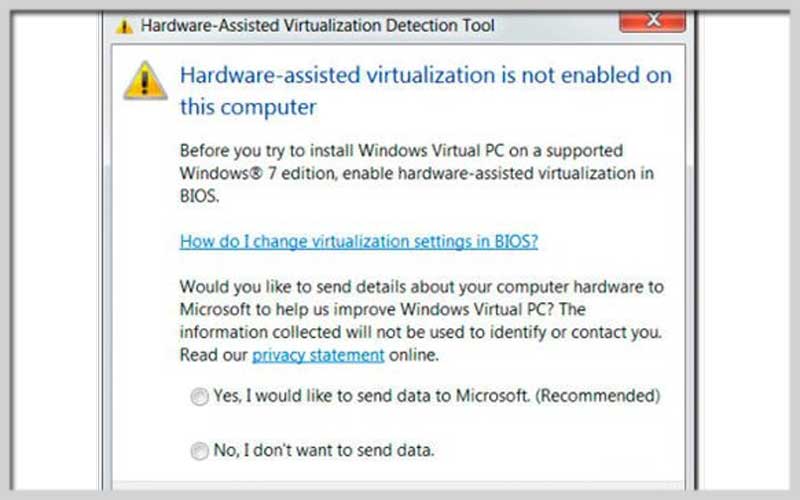This screenshot has height=500, width=800.
Task: Open 'How do I change virtualization settings in BIOS?' link
Action: click(x=359, y=241)
